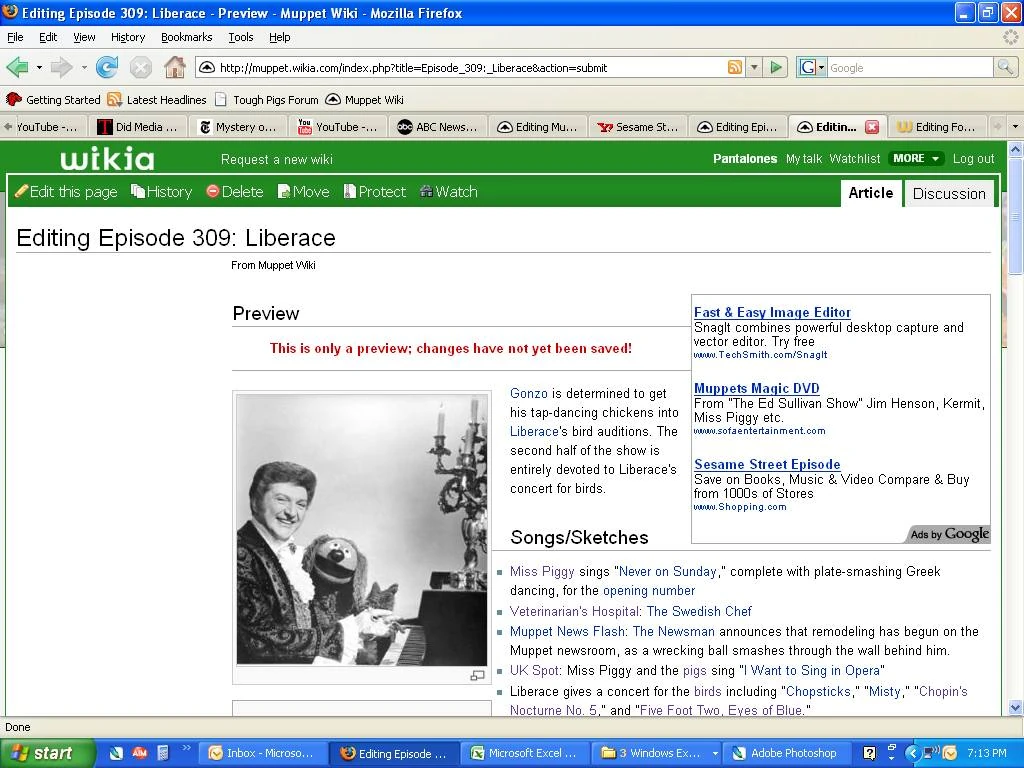
Task: Open the Help menu
Action: point(280,37)
